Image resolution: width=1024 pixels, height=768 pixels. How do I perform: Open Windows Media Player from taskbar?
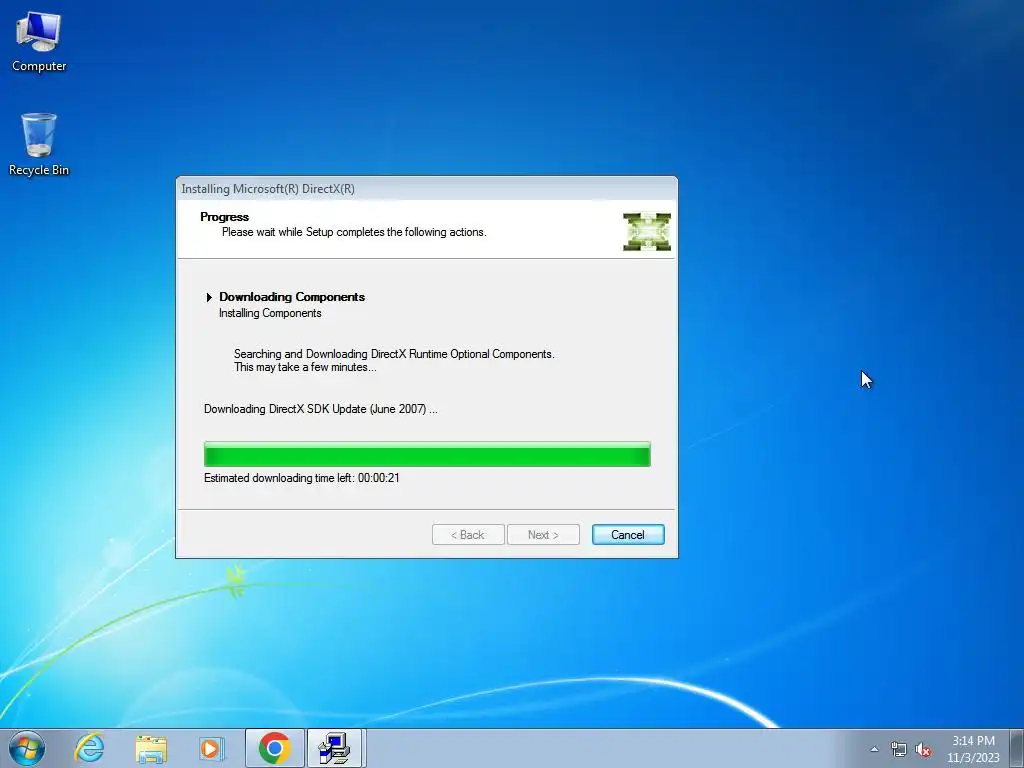click(211, 748)
